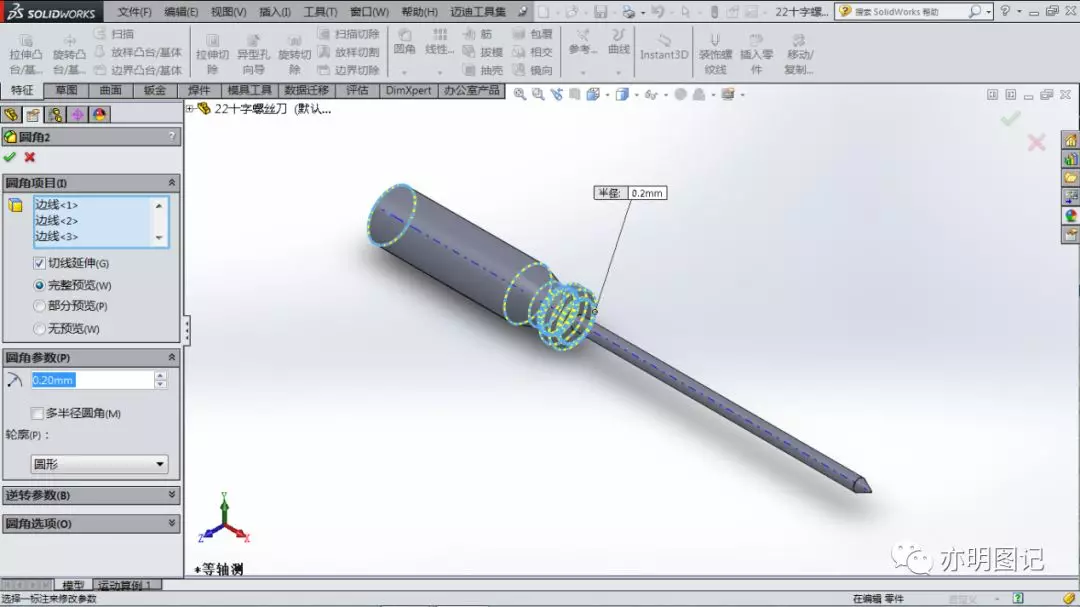Switch to the 草图 tab
The height and width of the screenshot is (607, 1080).
click(66, 90)
